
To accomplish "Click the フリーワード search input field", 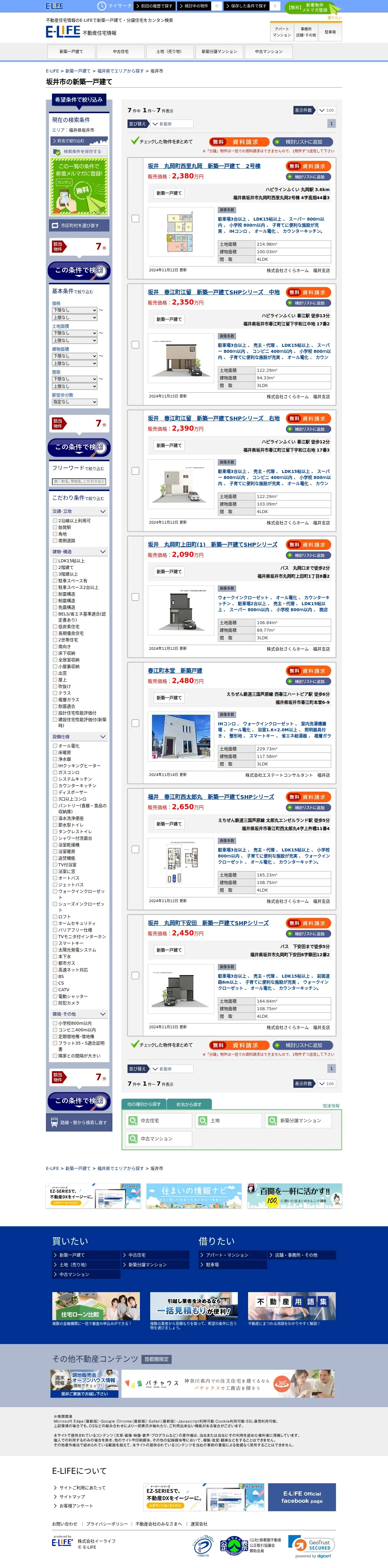I will click(79, 481).
